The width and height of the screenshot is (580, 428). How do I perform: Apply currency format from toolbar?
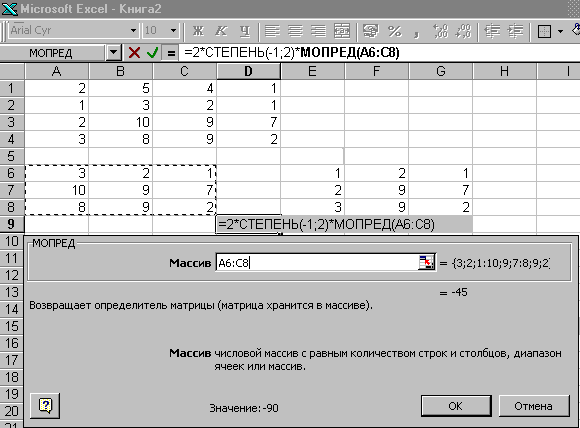click(371, 31)
